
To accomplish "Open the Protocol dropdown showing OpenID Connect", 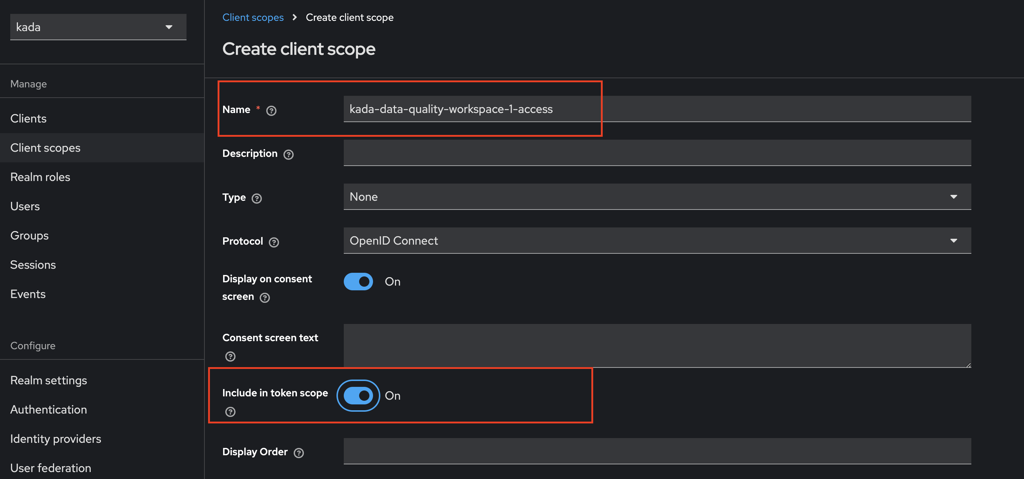I will click(656, 241).
